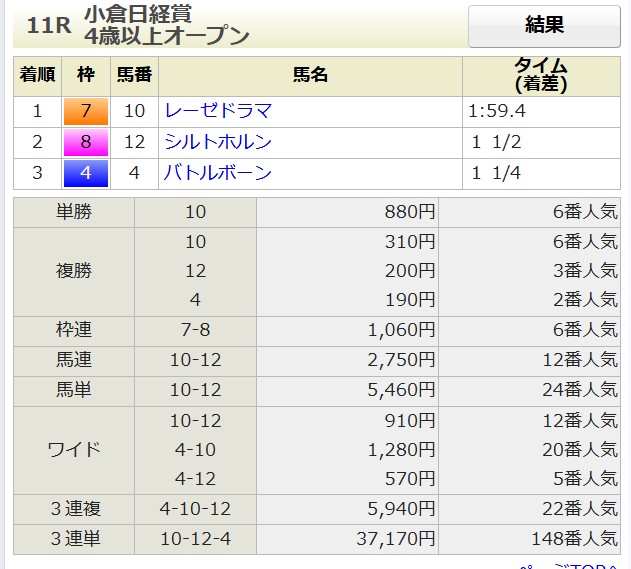
Task: Click the 小倉日経賞 race title
Action: [x=139, y=14]
